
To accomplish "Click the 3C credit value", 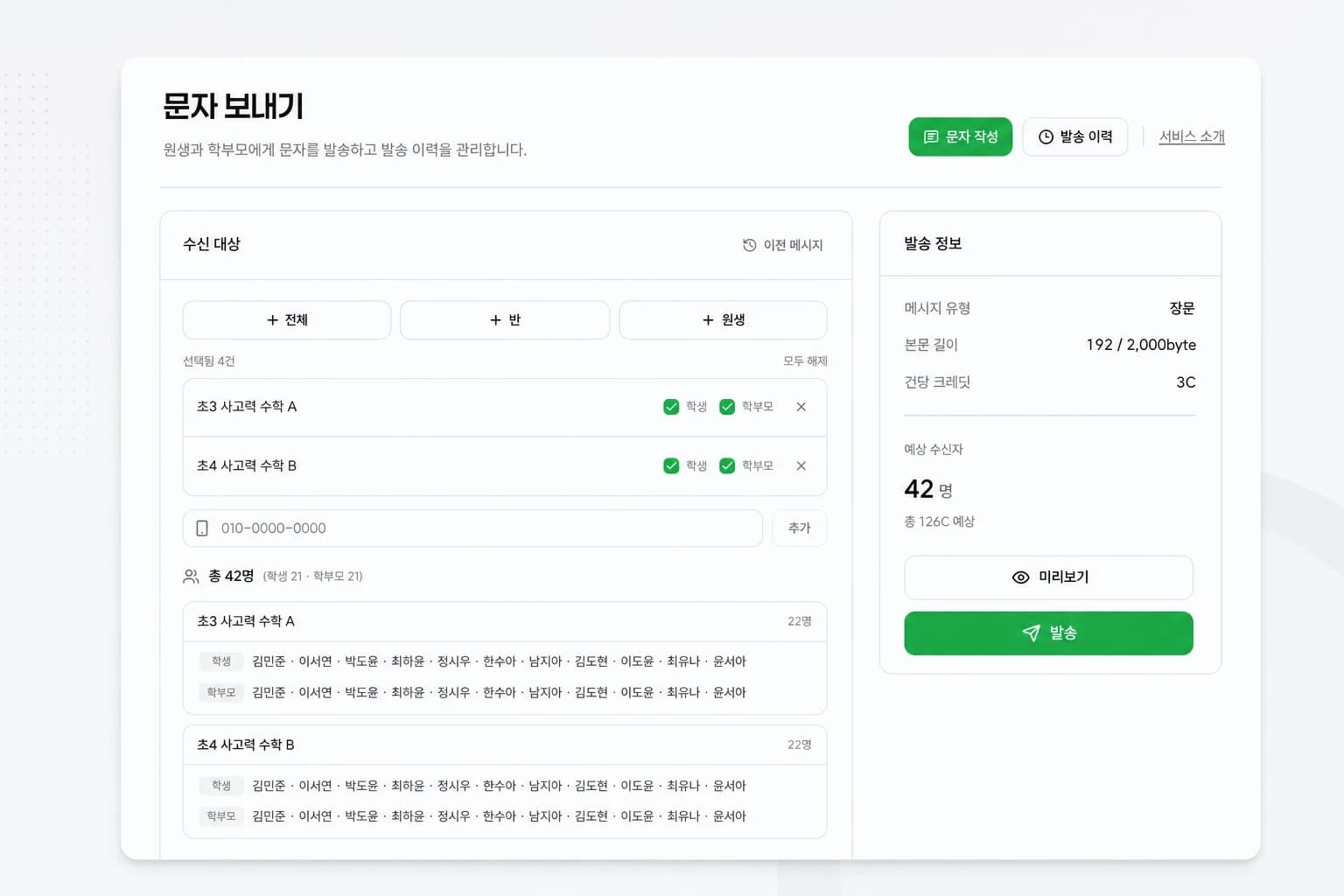I will coord(1186,382).
